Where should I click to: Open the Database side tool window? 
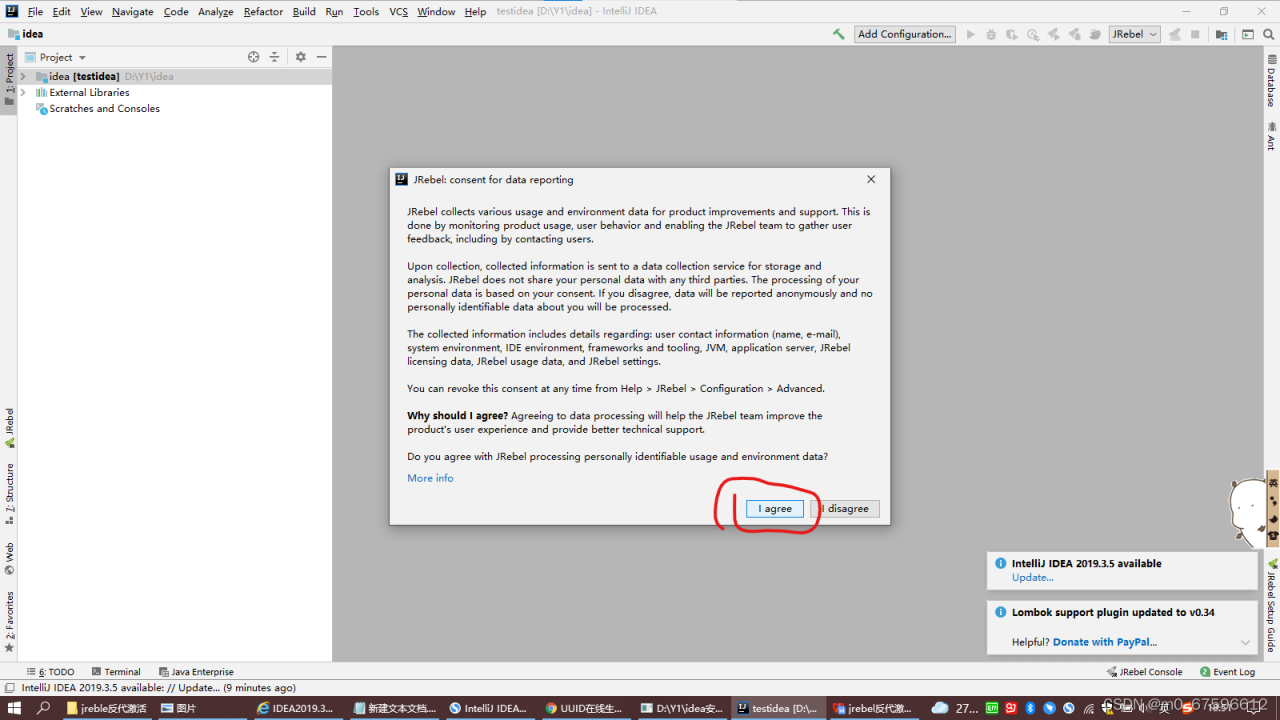click(x=1272, y=81)
